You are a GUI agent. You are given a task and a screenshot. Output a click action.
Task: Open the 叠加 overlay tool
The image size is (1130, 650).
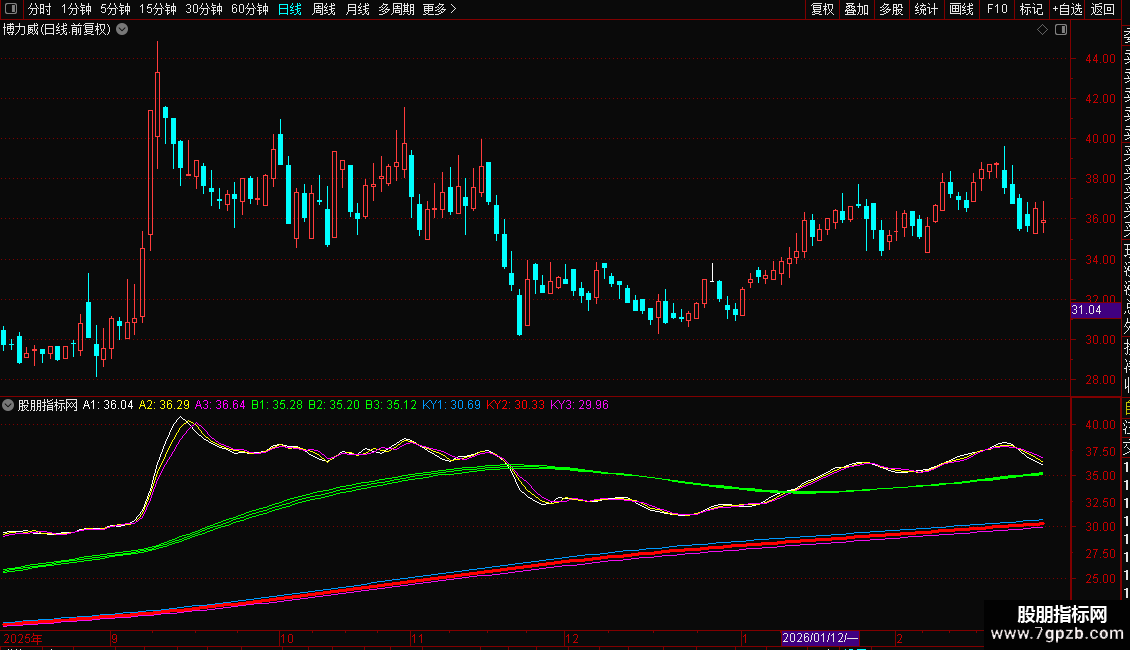point(856,9)
